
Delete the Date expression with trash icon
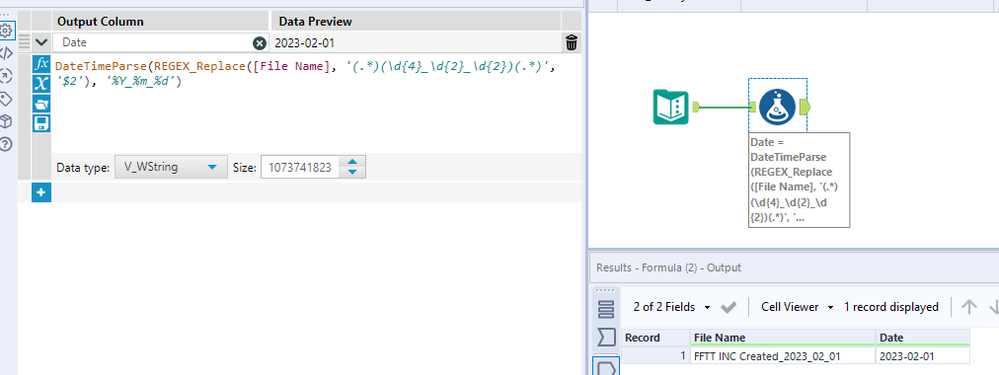[x=571, y=43]
